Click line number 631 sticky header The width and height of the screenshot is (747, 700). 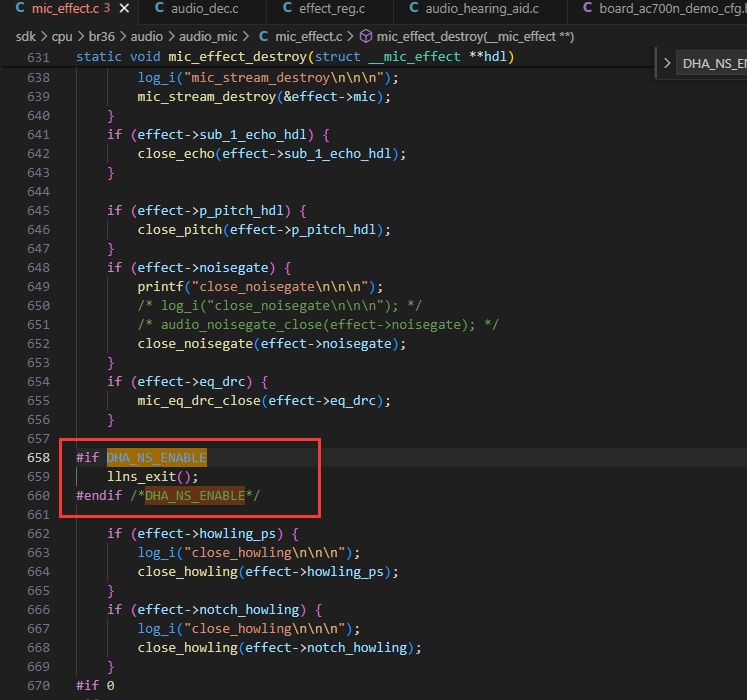(x=39, y=57)
